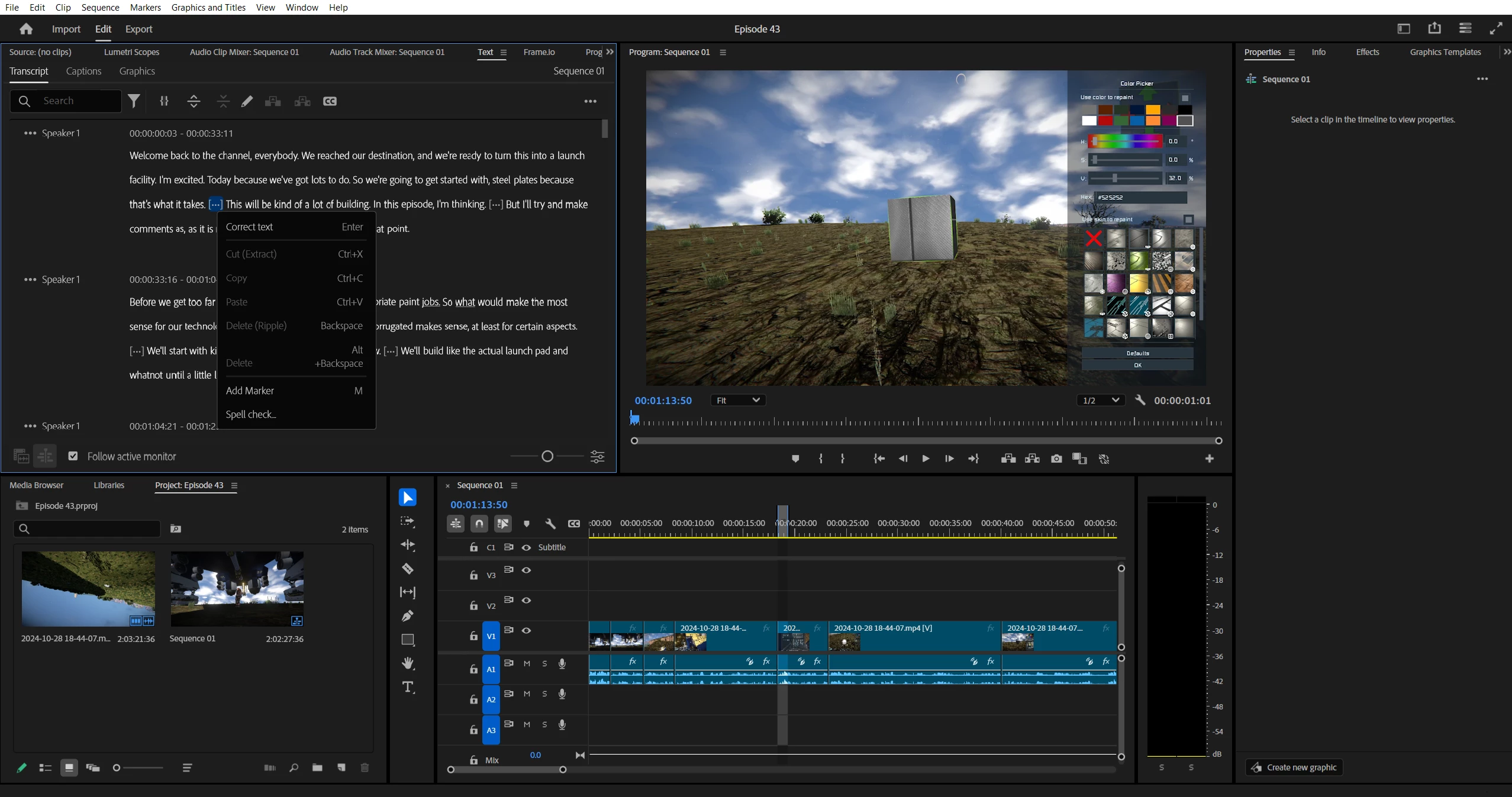Select the Razor tool
The image size is (1512, 797).
point(408,569)
